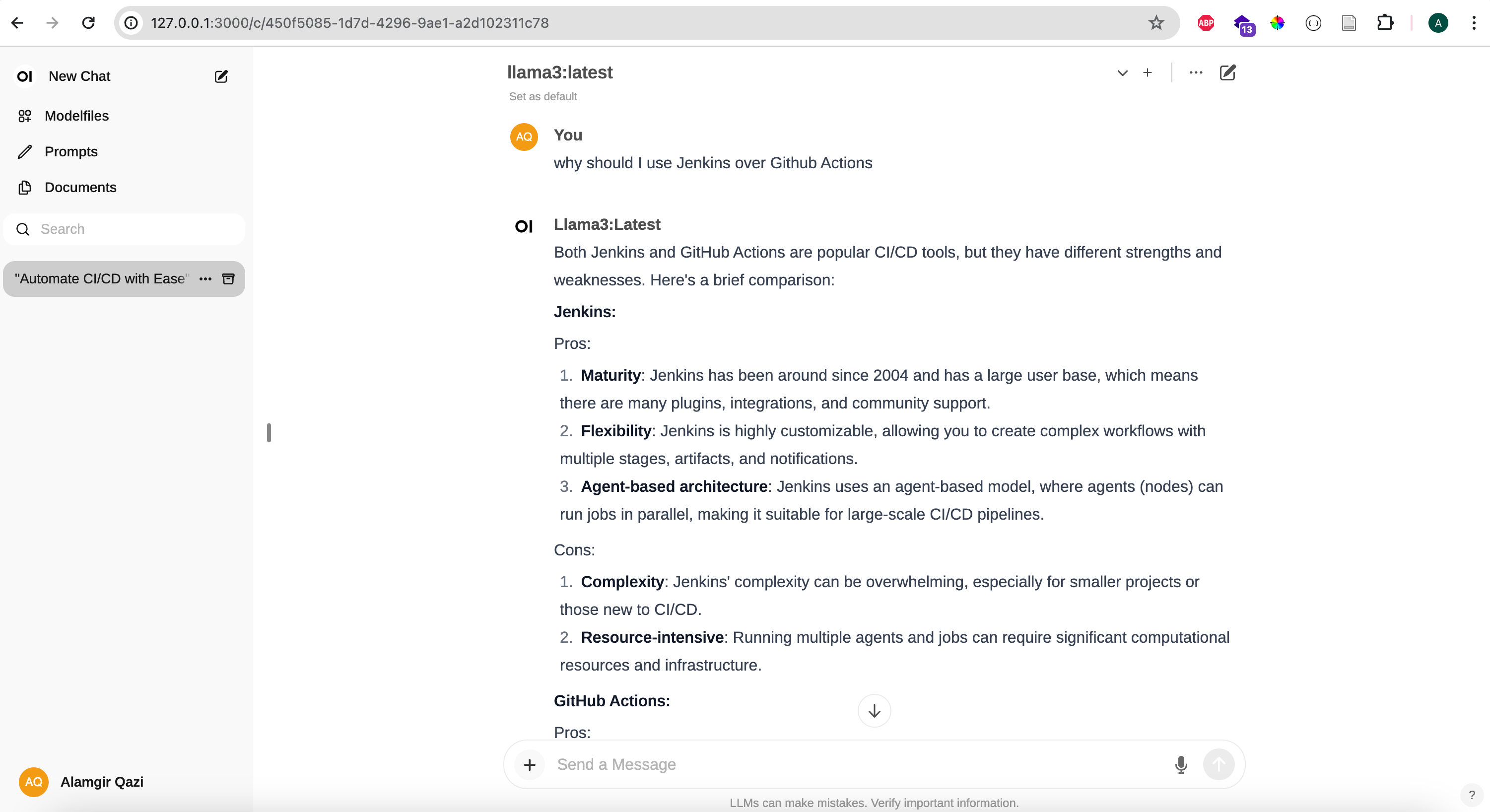The height and width of the screenshot is (812, 1490).
Task: Open the color wheel extension
Action: click(x=1277, y=23)
